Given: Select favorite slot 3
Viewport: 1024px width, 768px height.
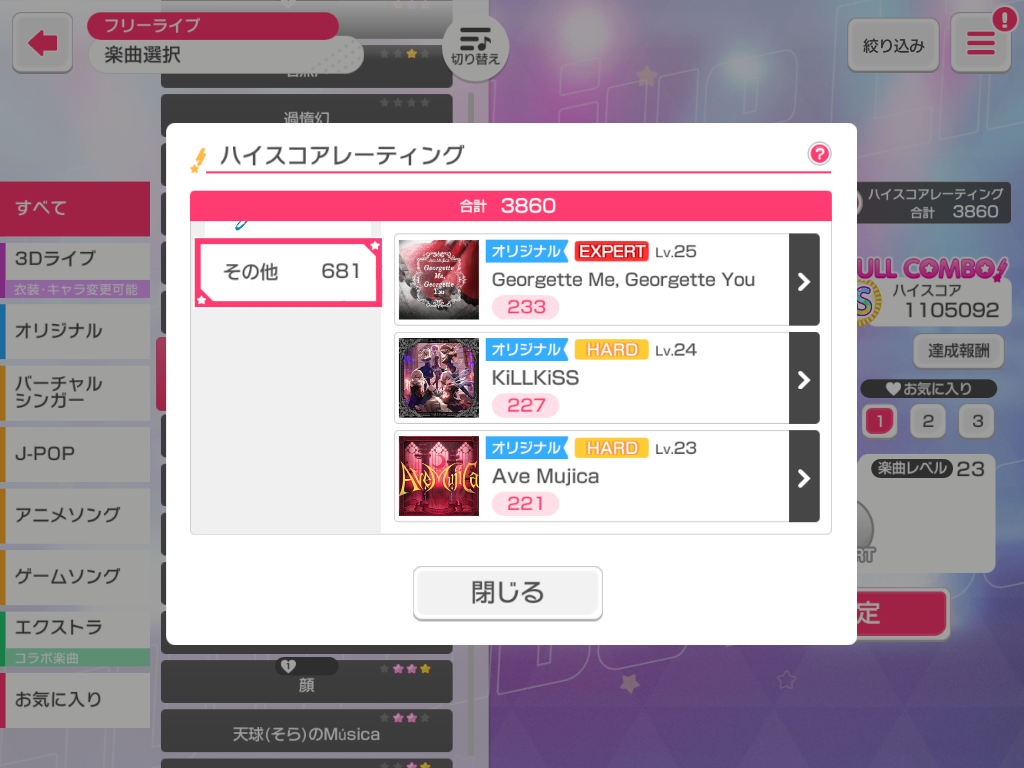Looking at the screenshot, I should (977, 421).
